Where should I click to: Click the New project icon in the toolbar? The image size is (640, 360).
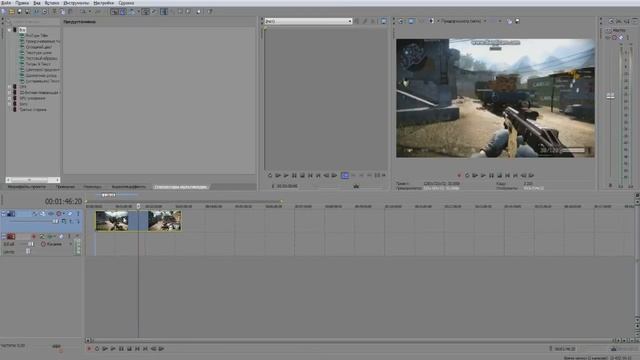pyautogui.click(x=3, y=12)
